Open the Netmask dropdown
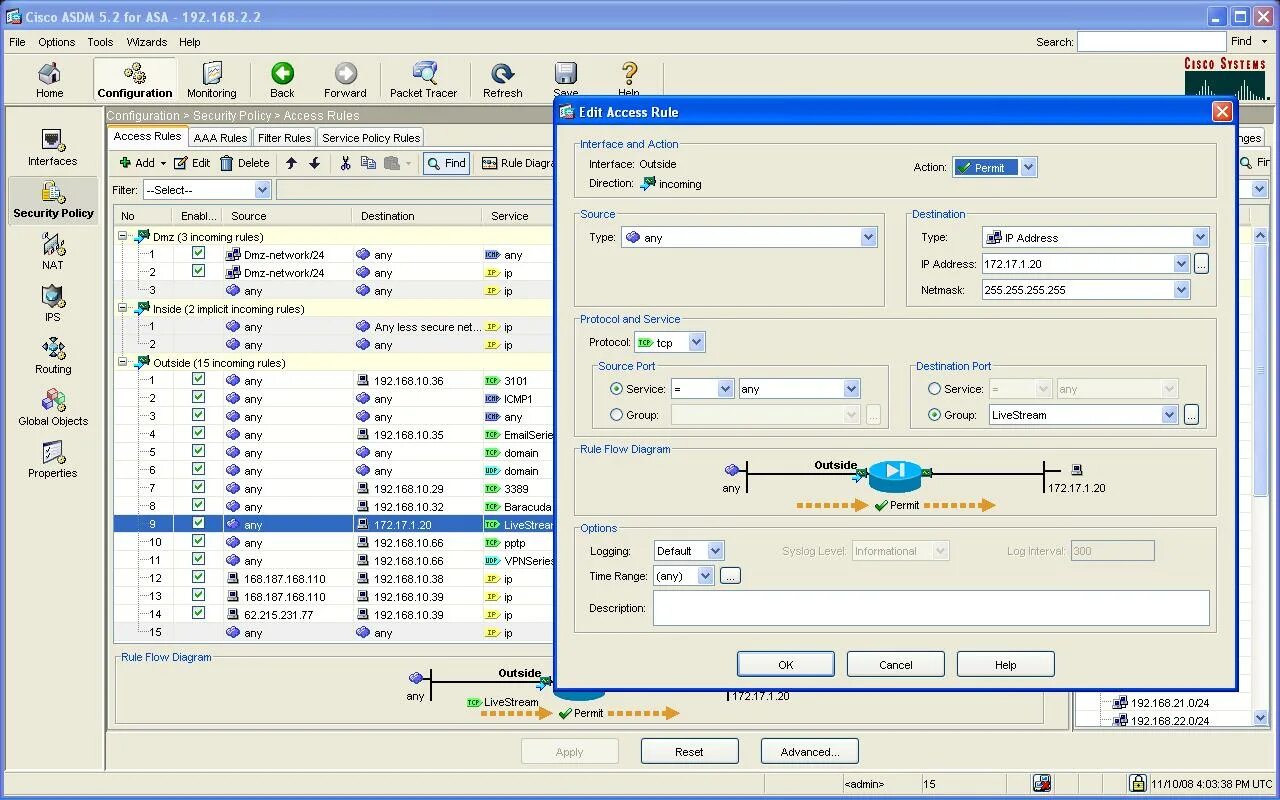 tap(1181, 290)
